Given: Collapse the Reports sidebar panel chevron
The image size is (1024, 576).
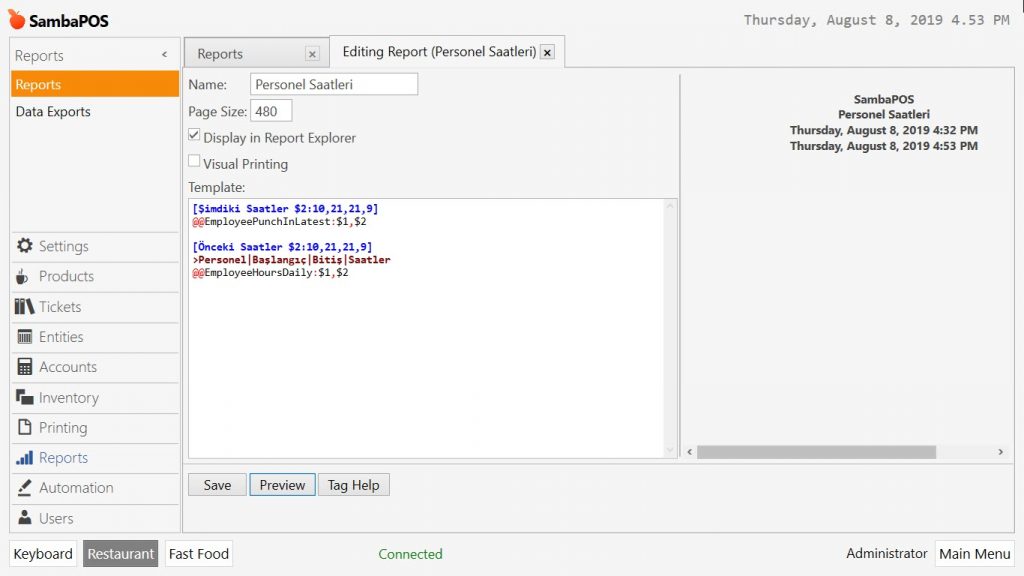Looking at the screenshot, I should pos(164,55).
